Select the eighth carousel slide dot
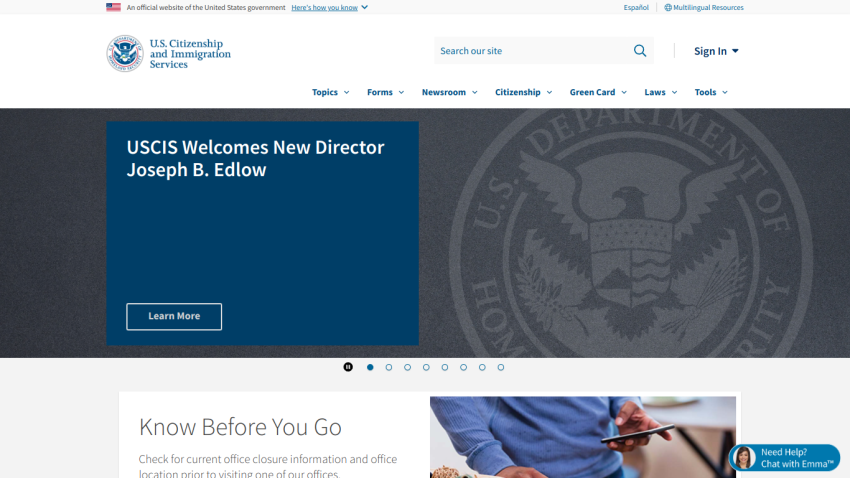Image resolution: width=850 pixels, height=478 pixels. point(501,367)
